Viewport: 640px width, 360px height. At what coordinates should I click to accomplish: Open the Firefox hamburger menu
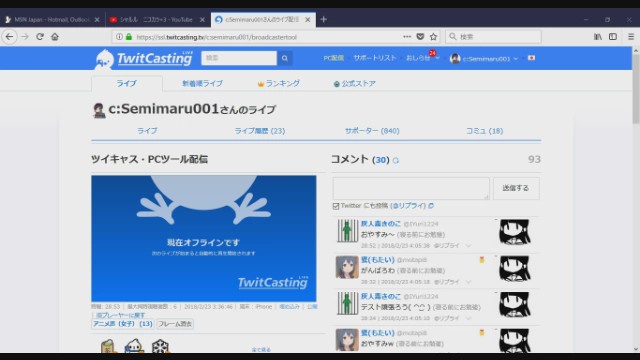(631, 37)
